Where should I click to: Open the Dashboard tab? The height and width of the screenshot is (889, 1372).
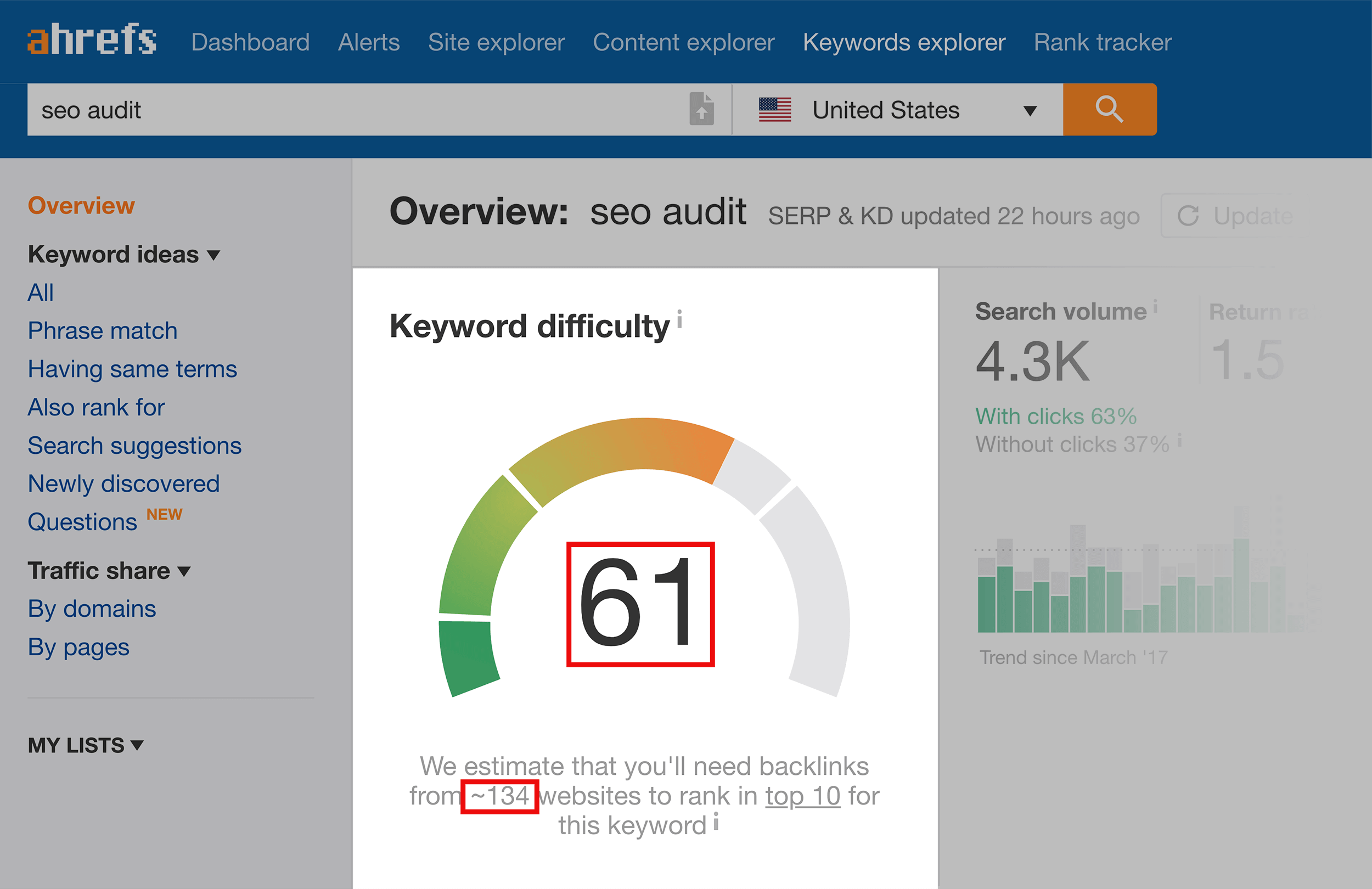[250, 42]
